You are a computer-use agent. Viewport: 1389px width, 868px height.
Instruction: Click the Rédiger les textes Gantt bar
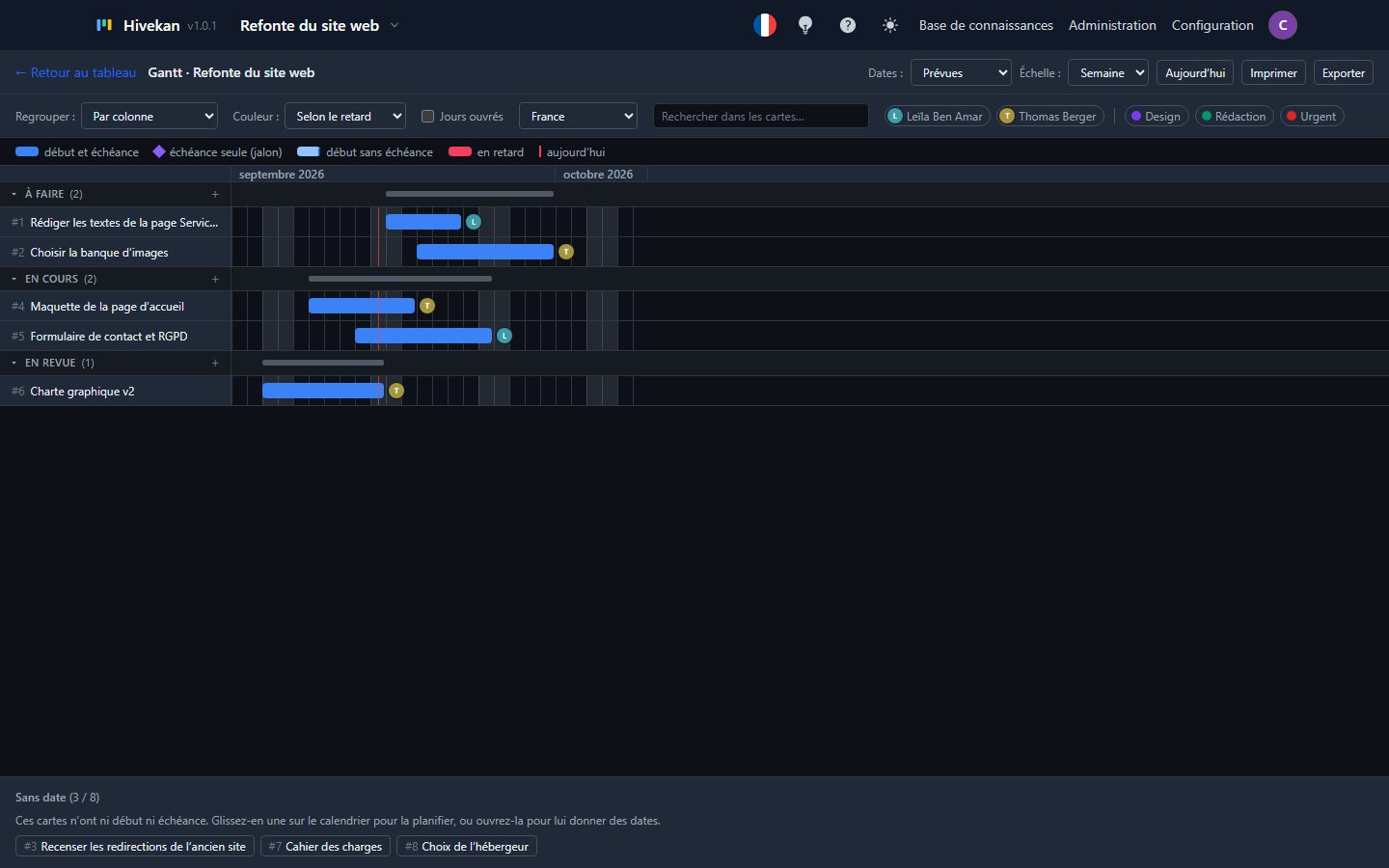coord(423,222)
